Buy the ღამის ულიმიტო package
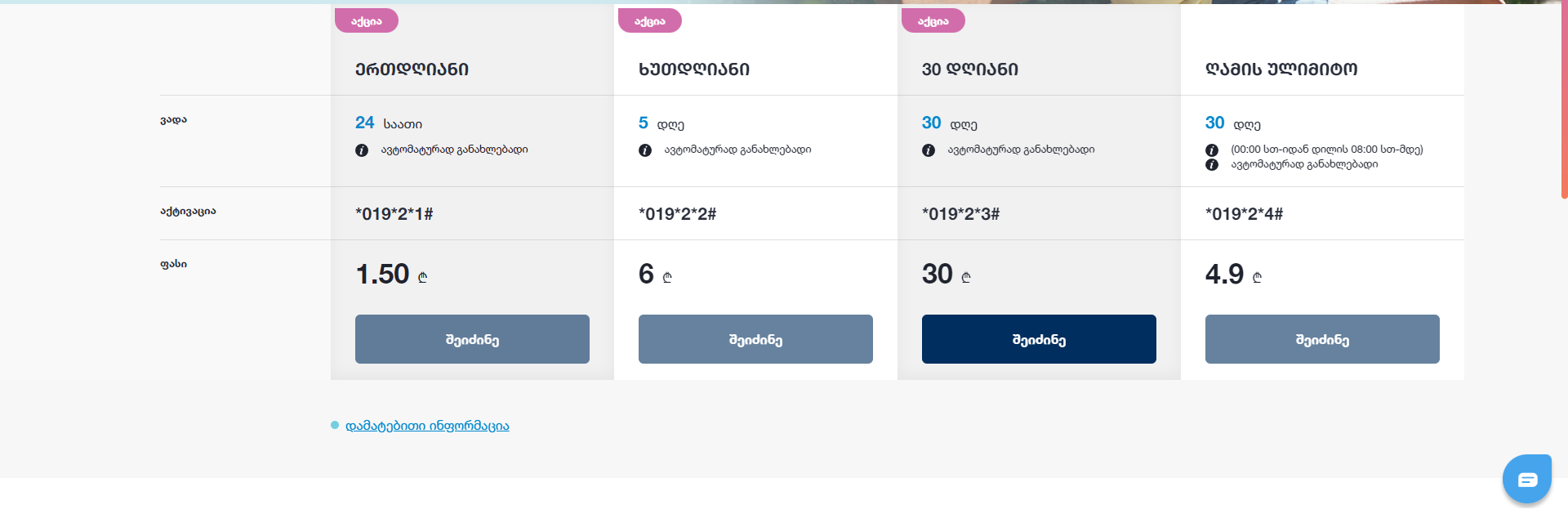 [1322, 339]
